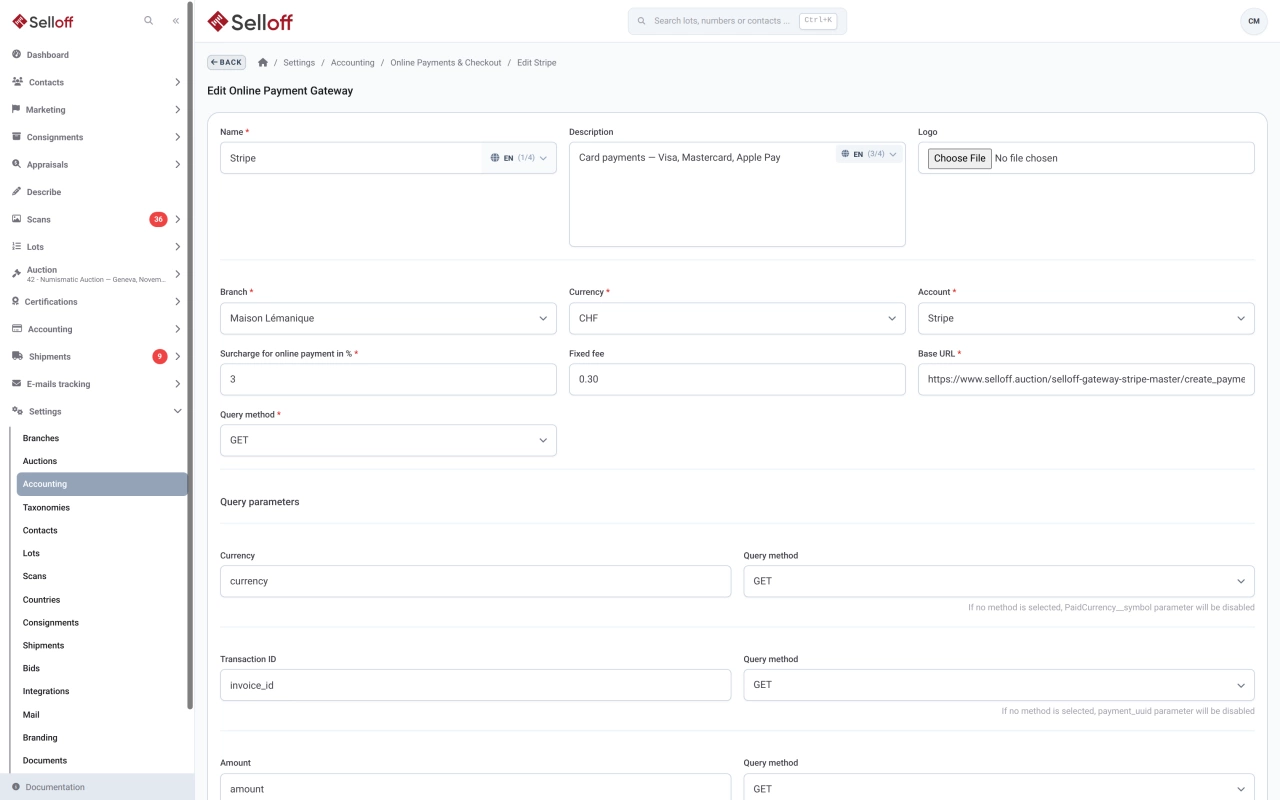Click the Appraisals magnifier icon
This screenshot has height=800, width=1280.
[x=16, y=164]
